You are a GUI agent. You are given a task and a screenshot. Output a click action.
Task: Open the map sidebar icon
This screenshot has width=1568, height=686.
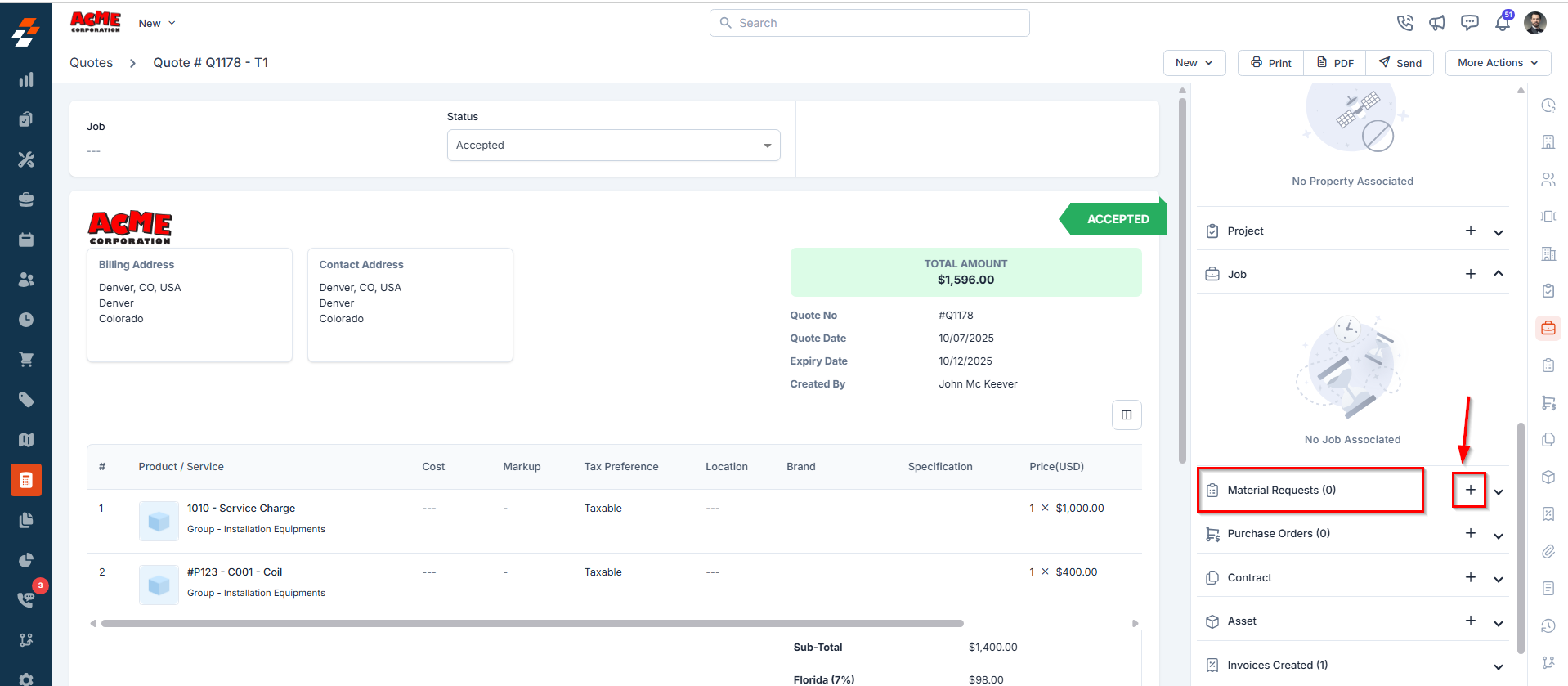pos(26,440)
